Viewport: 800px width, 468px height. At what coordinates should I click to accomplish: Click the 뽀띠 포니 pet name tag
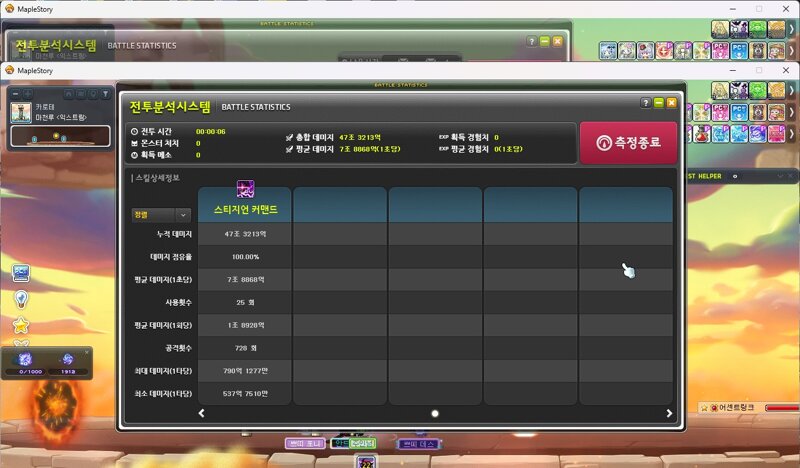[305, 444]
